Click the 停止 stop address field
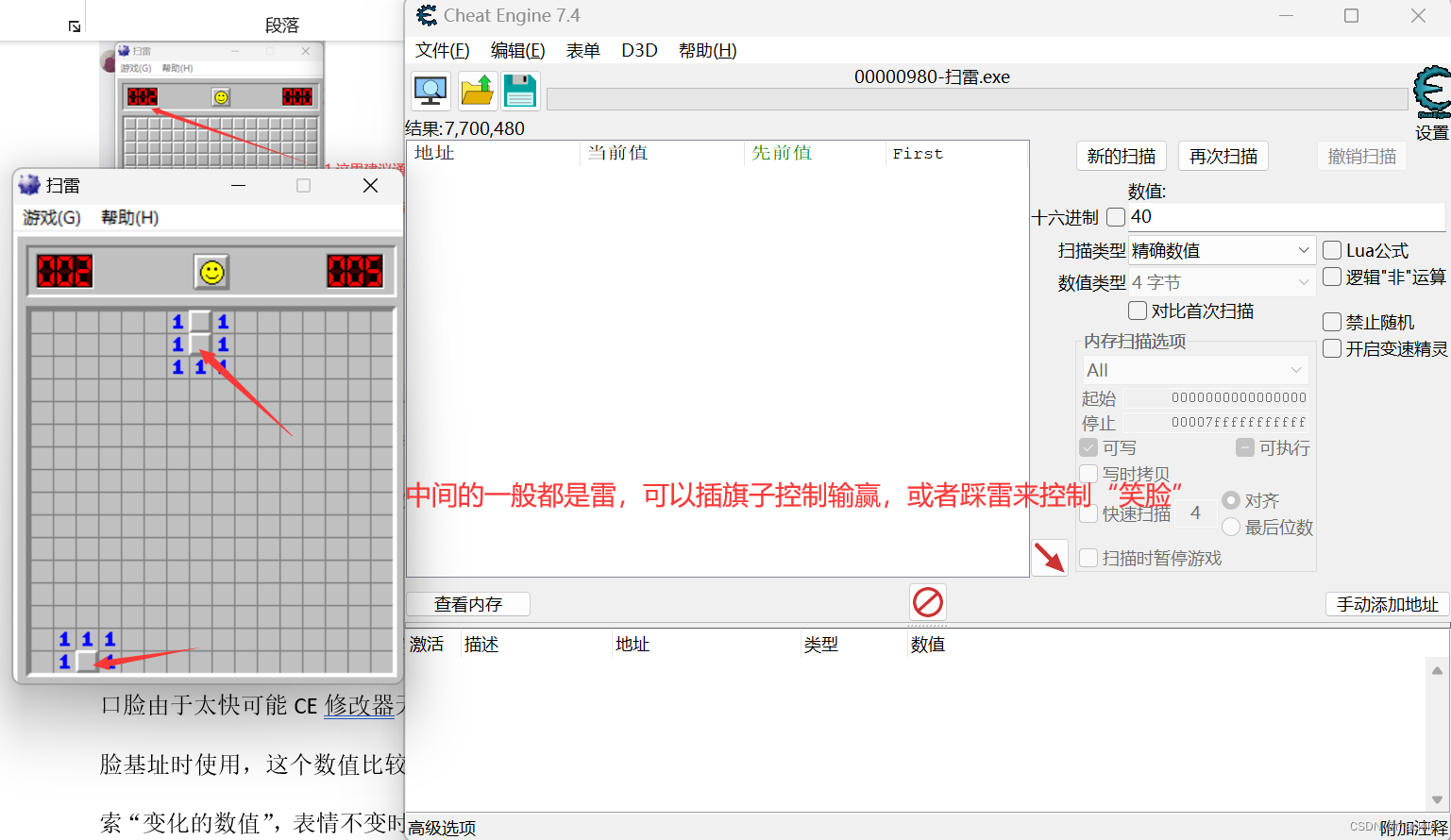Screen dimensions: 1451x840 click(1216, 422)
